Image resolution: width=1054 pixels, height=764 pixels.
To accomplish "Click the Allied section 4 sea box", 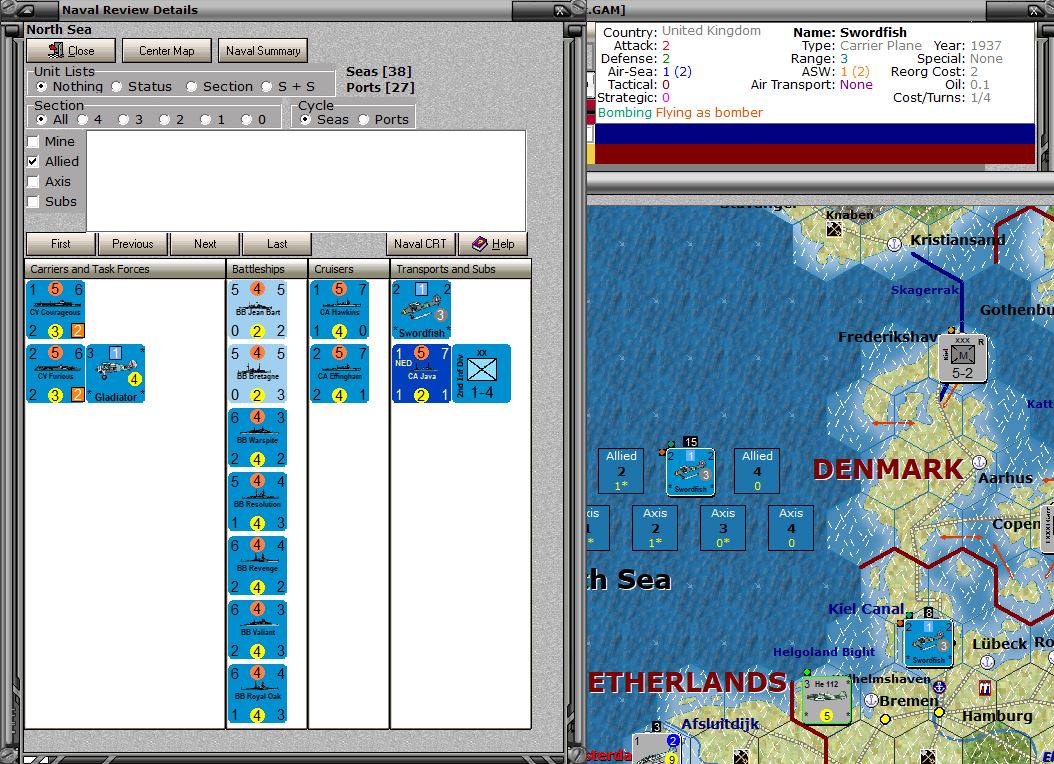I will click(x=757, y=470).
